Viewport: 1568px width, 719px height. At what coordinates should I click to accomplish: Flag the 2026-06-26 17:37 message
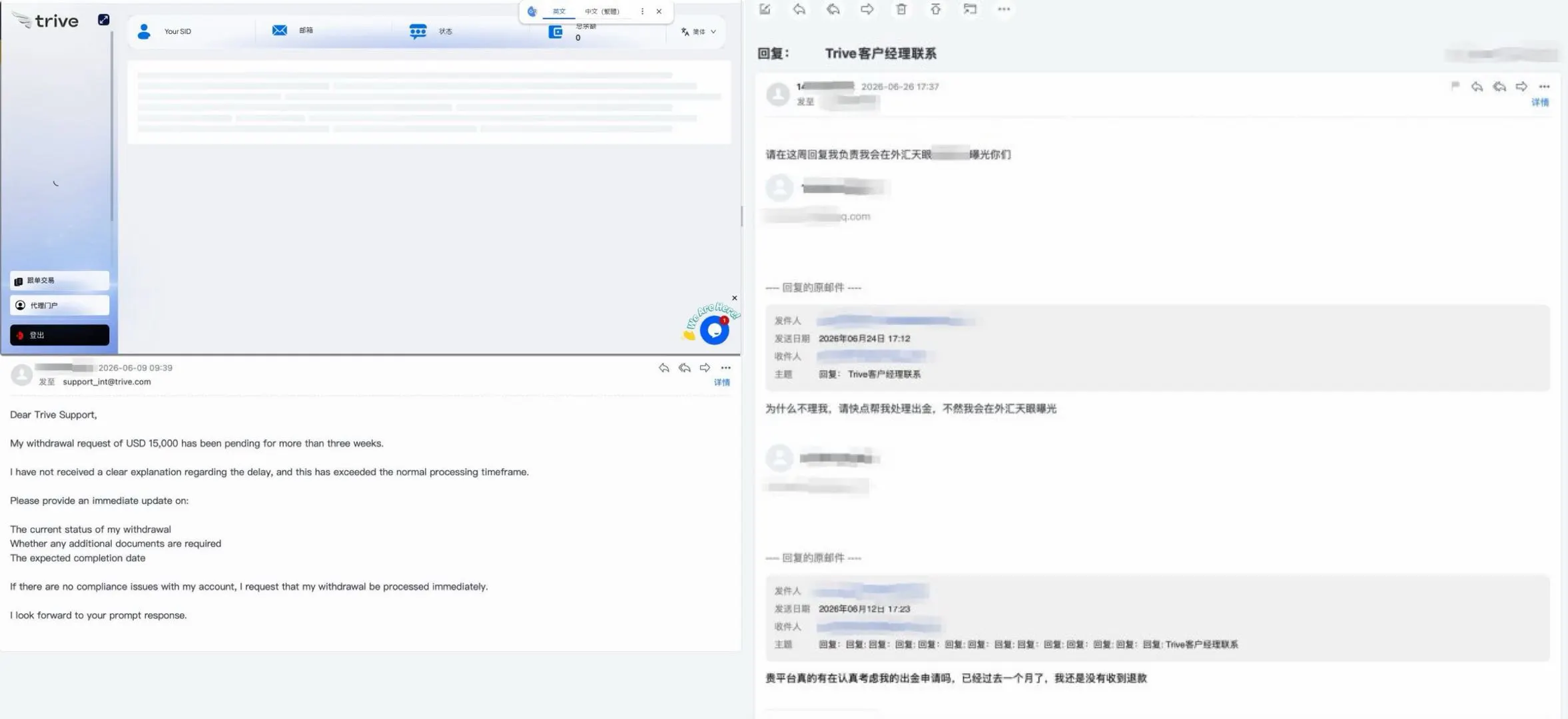tap(1455, 86)
